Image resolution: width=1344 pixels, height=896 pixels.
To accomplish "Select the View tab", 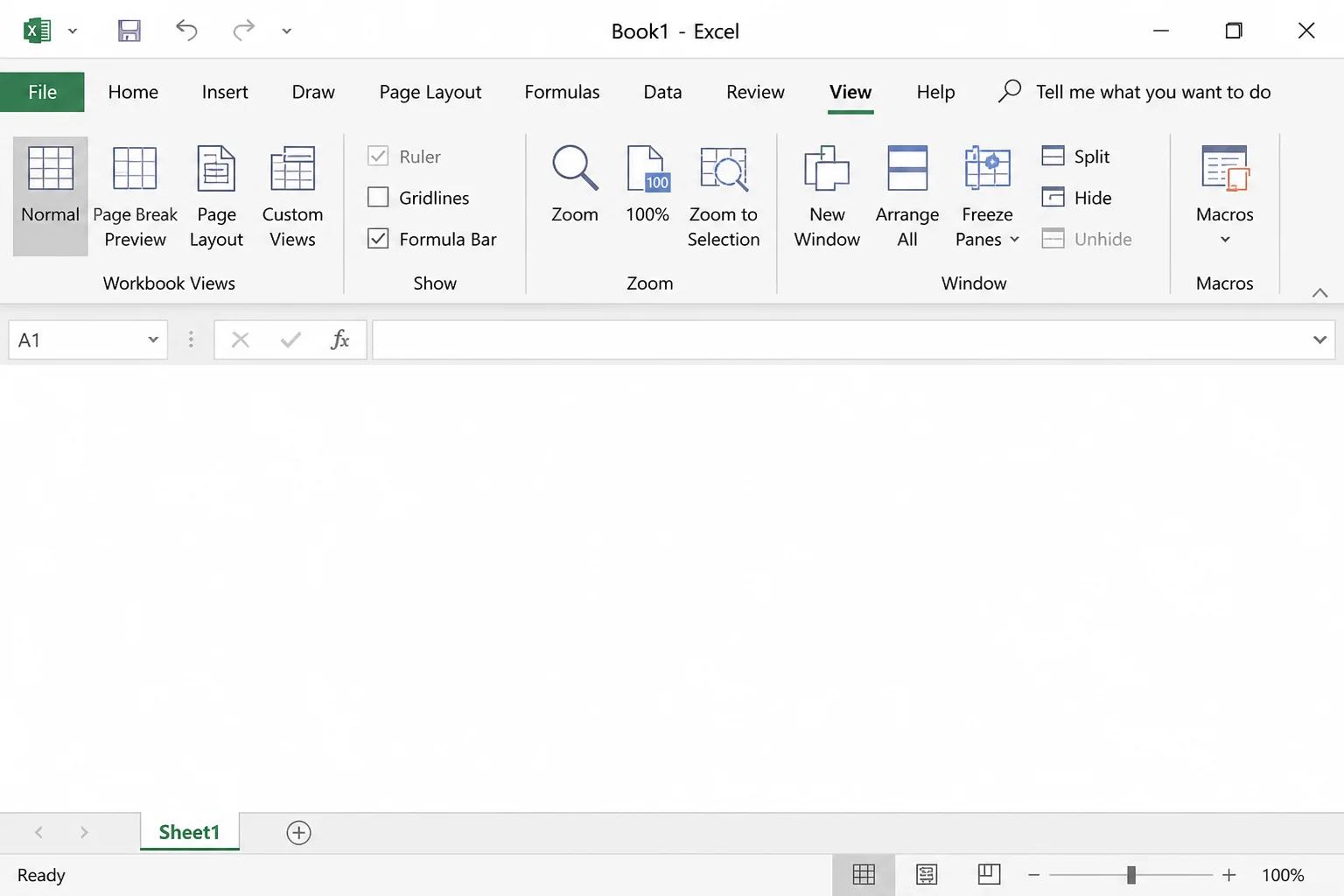I will pos(850,92).
